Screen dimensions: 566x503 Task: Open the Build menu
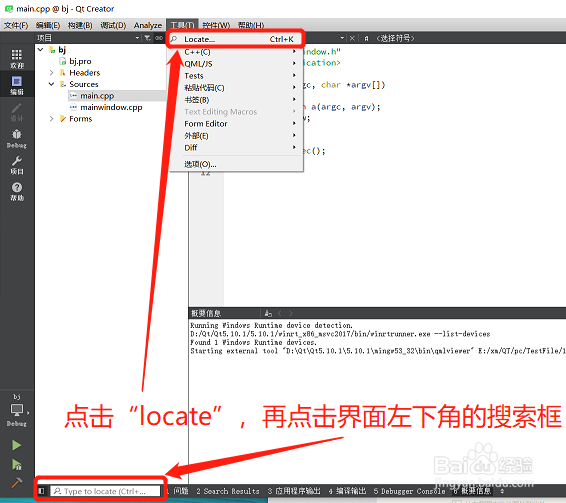coord(80,25)
